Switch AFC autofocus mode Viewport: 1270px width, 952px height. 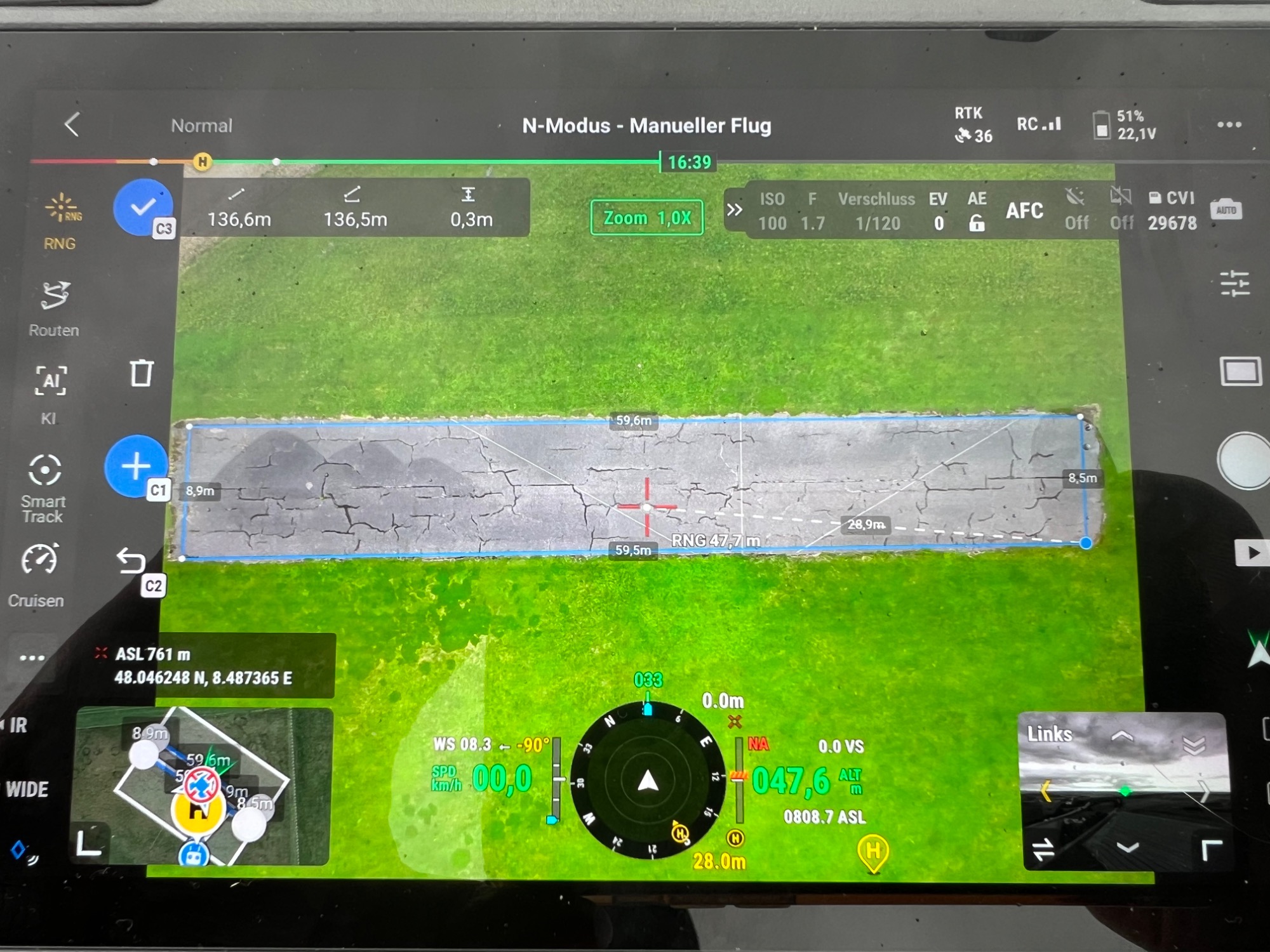click(x=1024, y=211)
